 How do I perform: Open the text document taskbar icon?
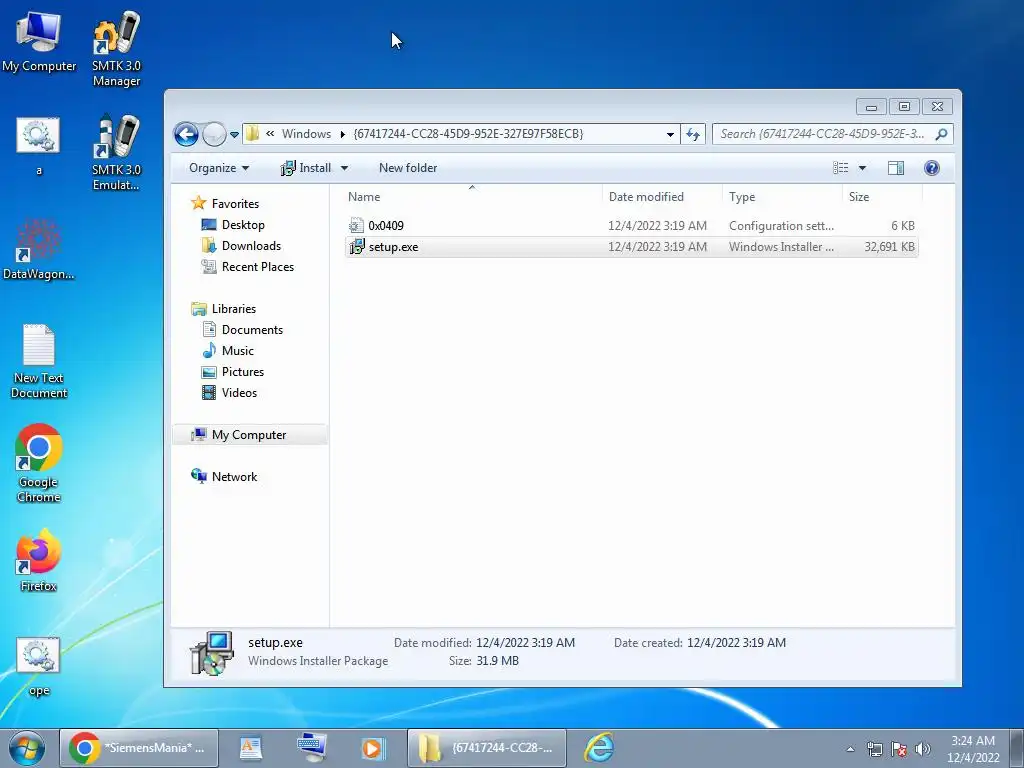pos(250,748)
